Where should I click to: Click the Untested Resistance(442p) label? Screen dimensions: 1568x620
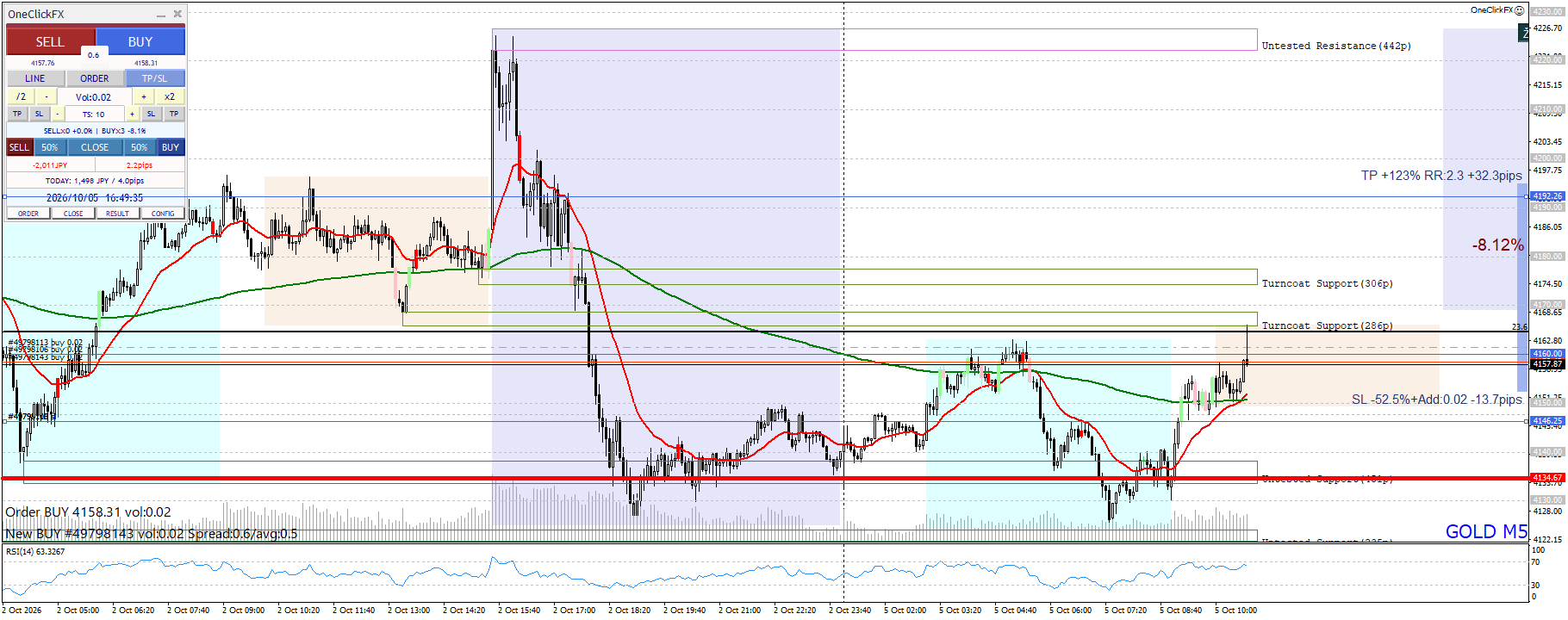pos(1336,46)
